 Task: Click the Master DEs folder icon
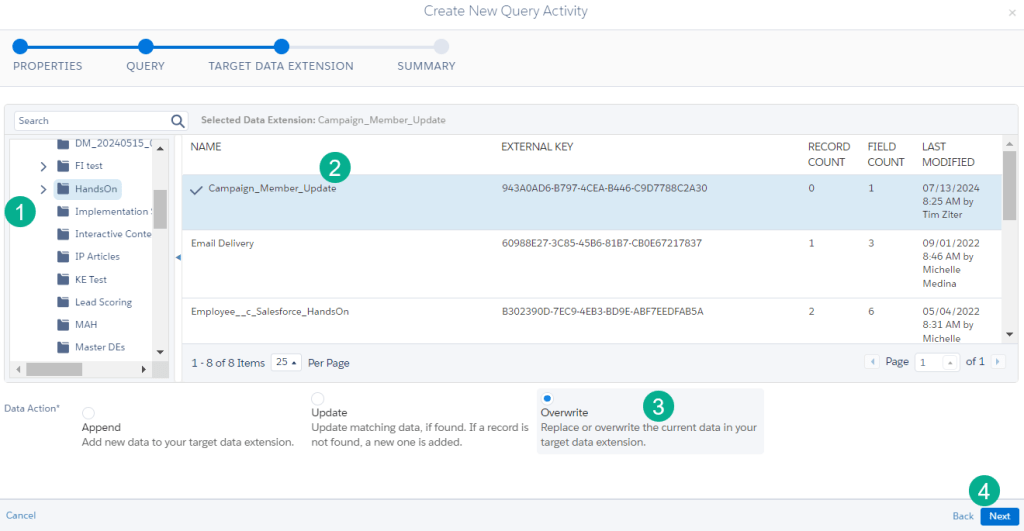[x=64, y=347]
